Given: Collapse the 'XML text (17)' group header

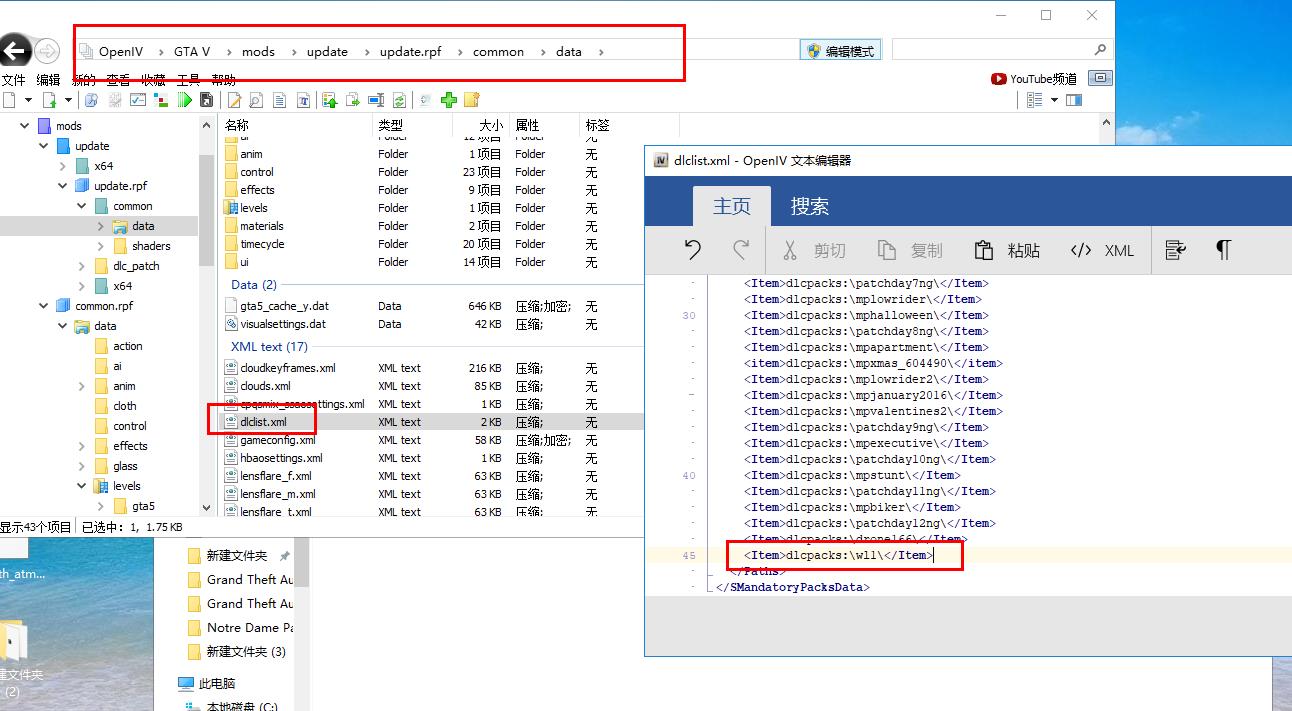Looking at the screenshot, I should [x=269, y=347].
